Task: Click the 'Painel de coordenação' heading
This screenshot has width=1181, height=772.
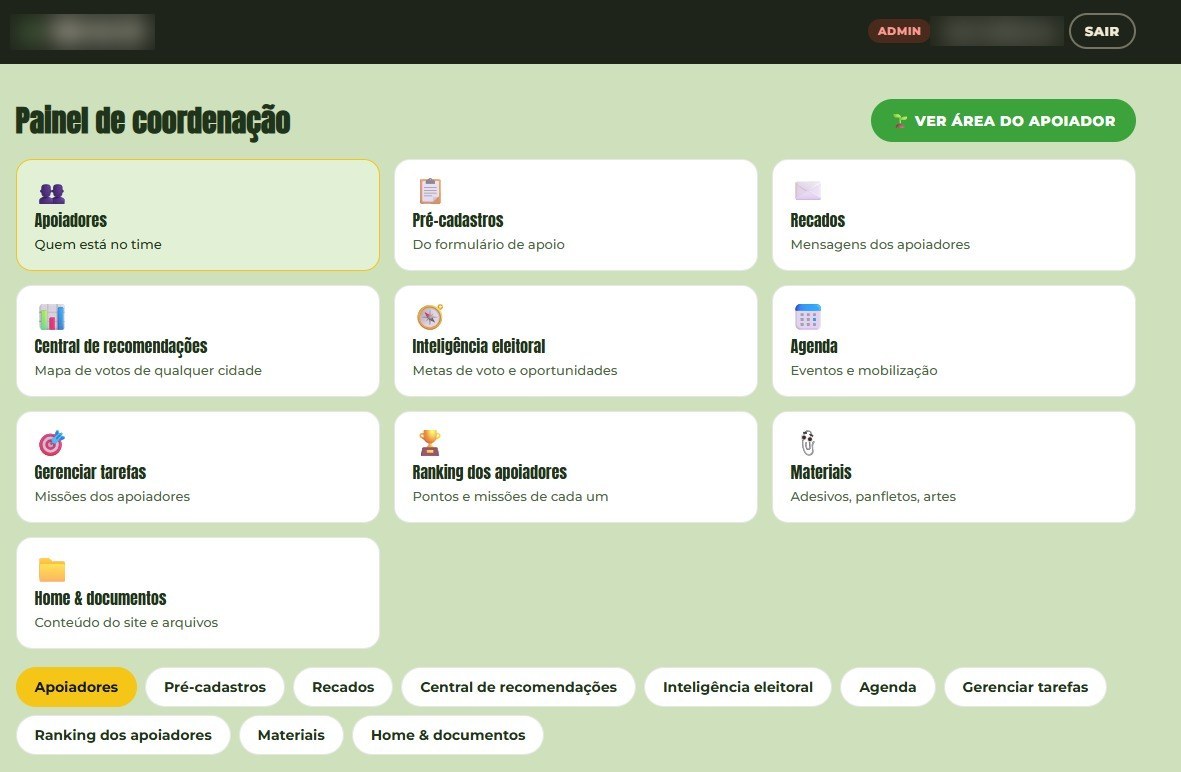Action: [153, 121]
